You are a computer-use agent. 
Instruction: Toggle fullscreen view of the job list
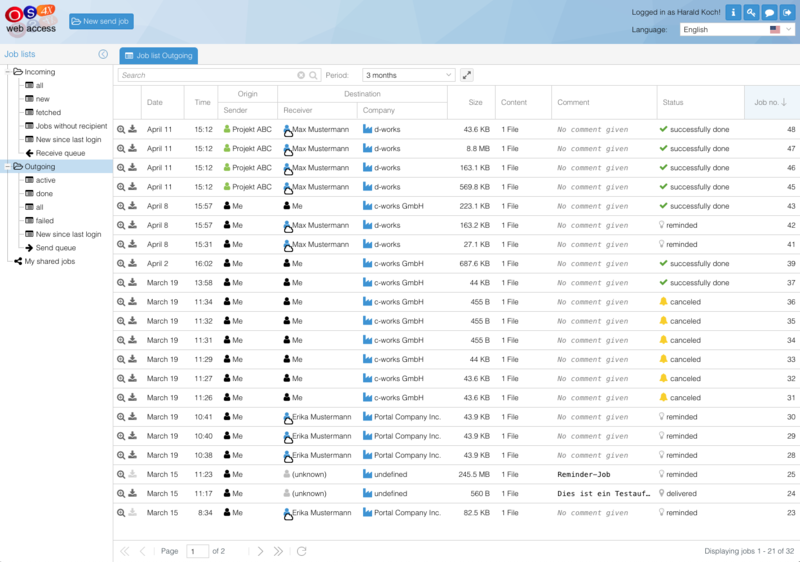pyautogui.click(x=467, y=75)
